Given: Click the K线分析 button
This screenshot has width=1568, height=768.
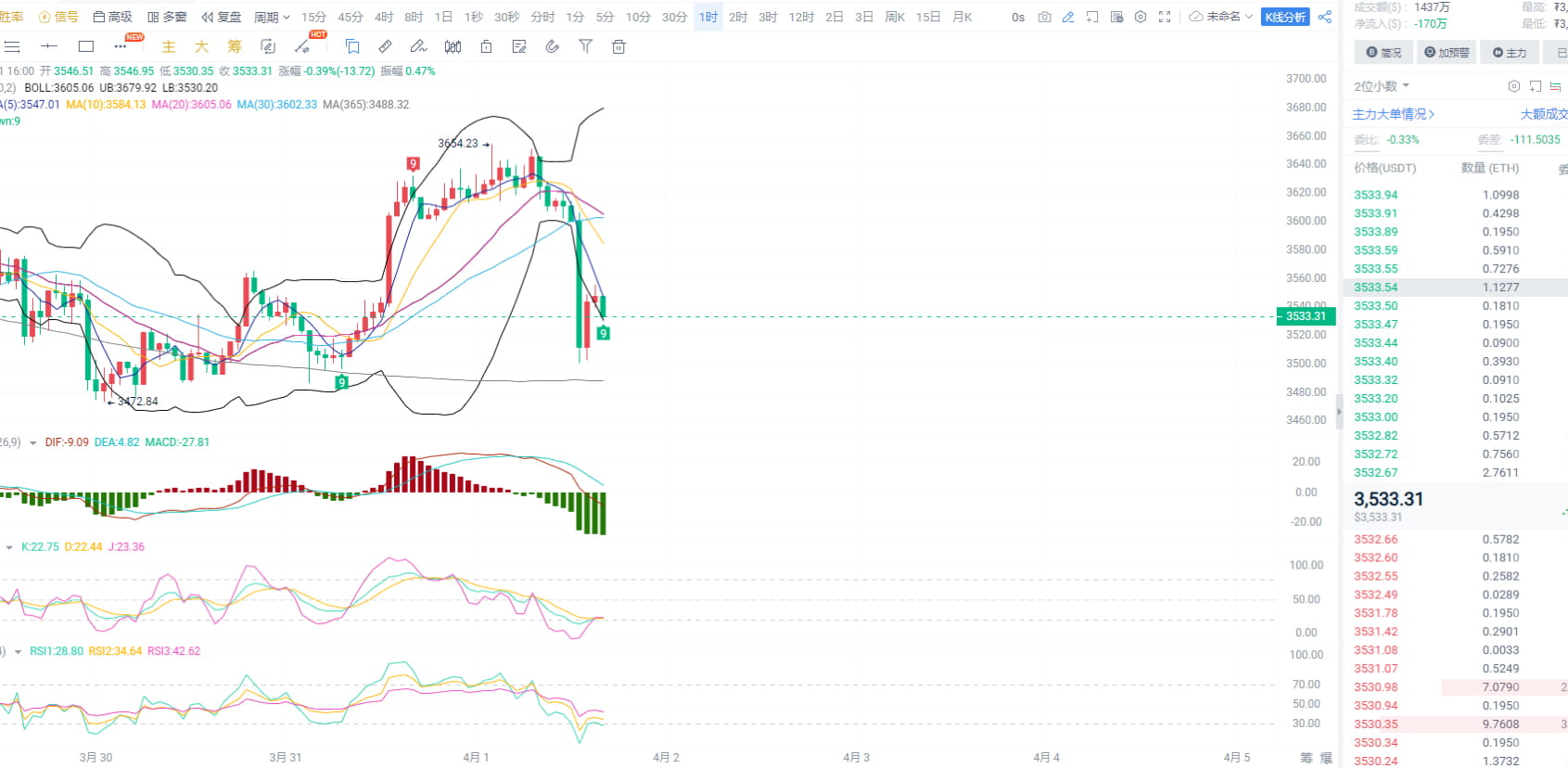Looking at the screenshot, I should click(1285, 17).
